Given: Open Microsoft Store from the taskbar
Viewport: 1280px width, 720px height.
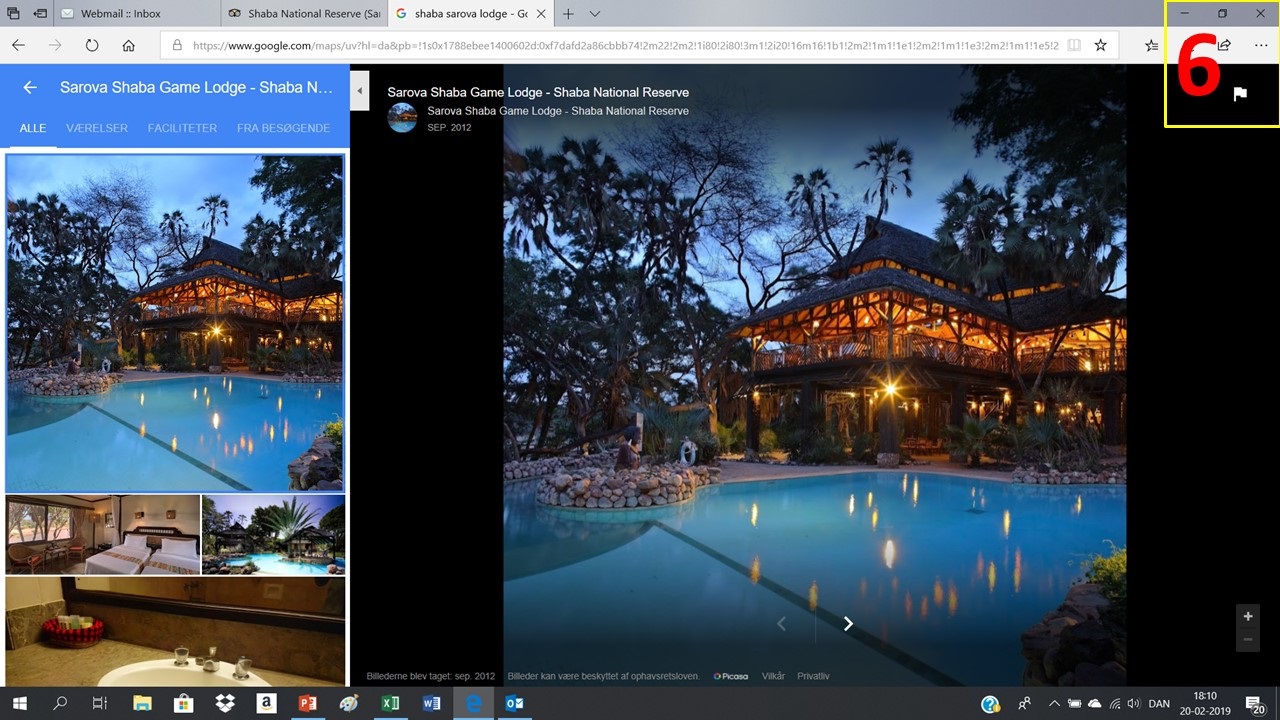Looking at the screenshot, I should pos(183,704).
